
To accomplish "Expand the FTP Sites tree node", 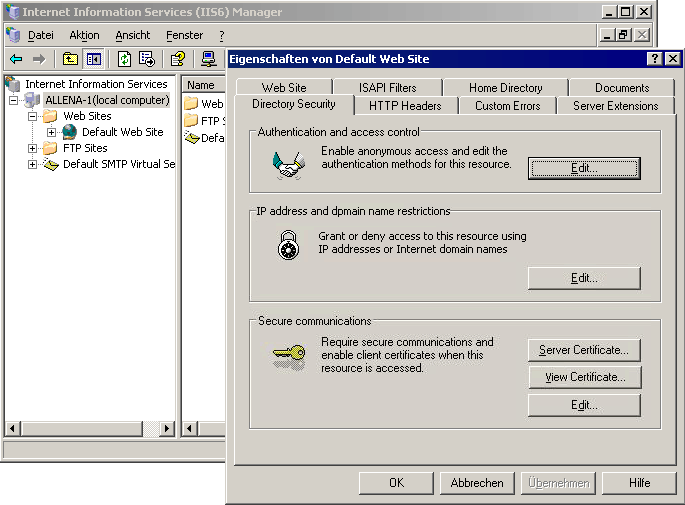I will pos(32,149).
